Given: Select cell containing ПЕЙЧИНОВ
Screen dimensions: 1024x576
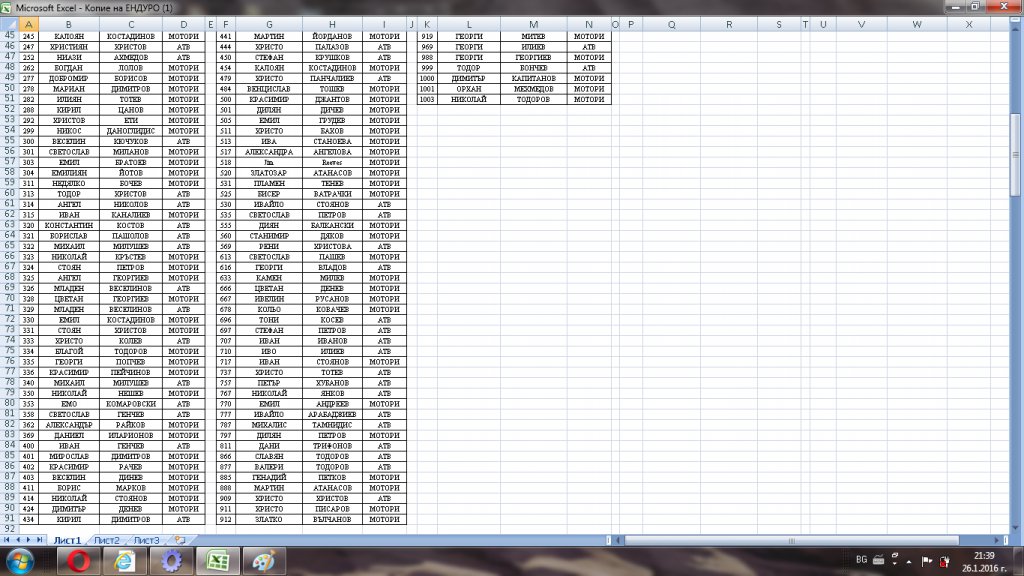Looking at the screenshot, I should point(131,372).
